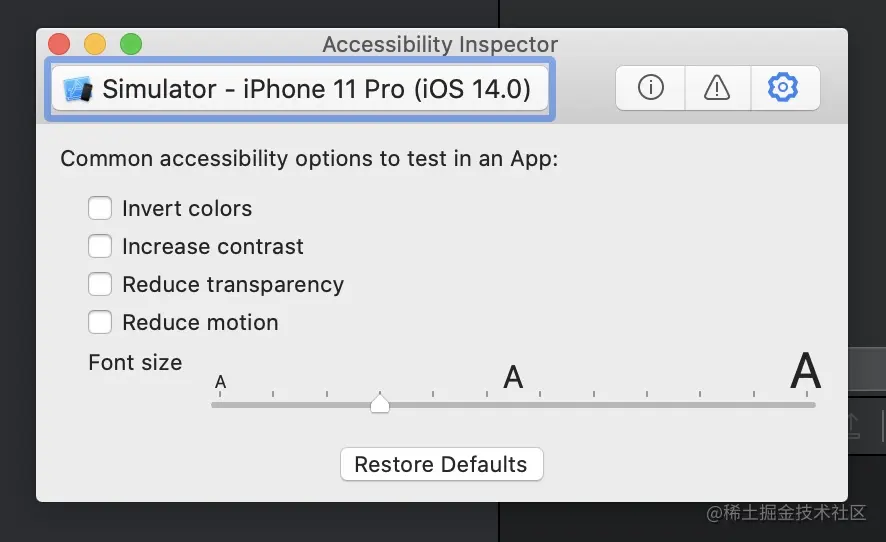Click the Font size label text
The width and height of the screenshot is (886, 542).
(135, 362)
